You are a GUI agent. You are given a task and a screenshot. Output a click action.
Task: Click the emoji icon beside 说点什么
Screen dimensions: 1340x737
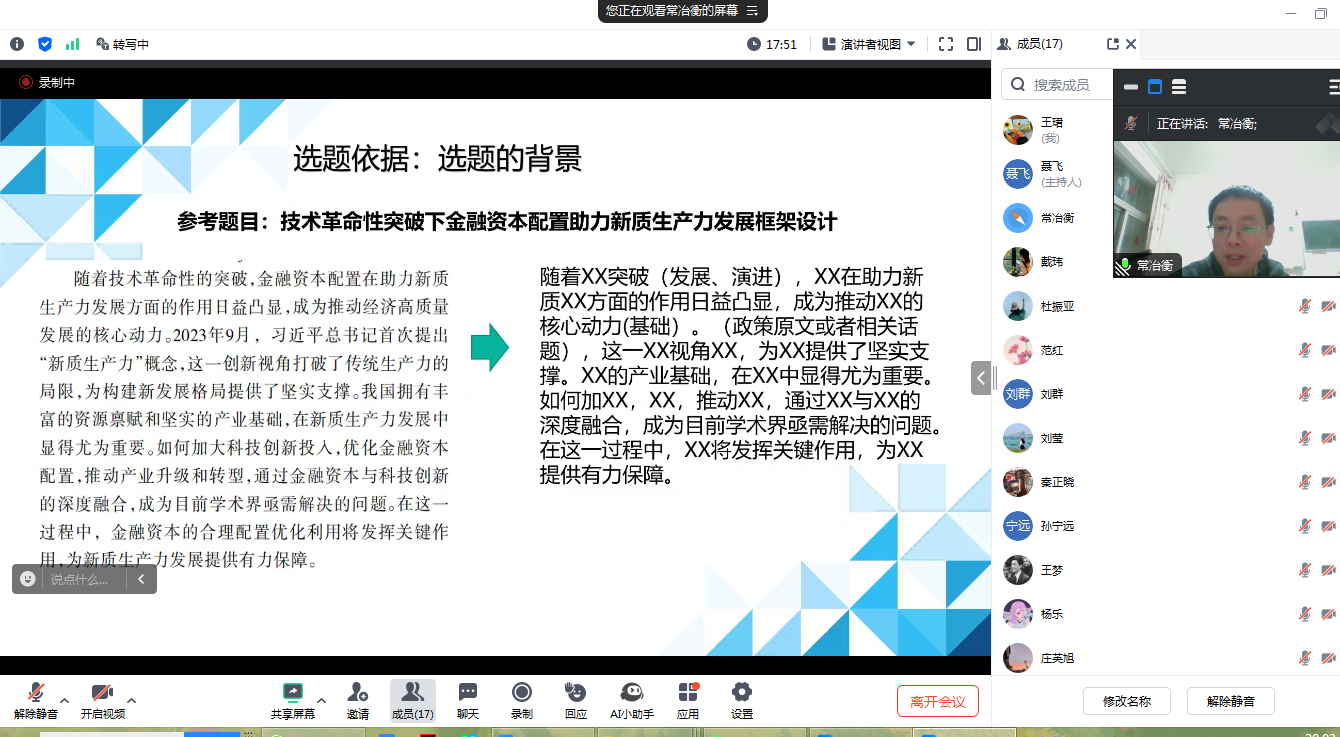point(28,579)
